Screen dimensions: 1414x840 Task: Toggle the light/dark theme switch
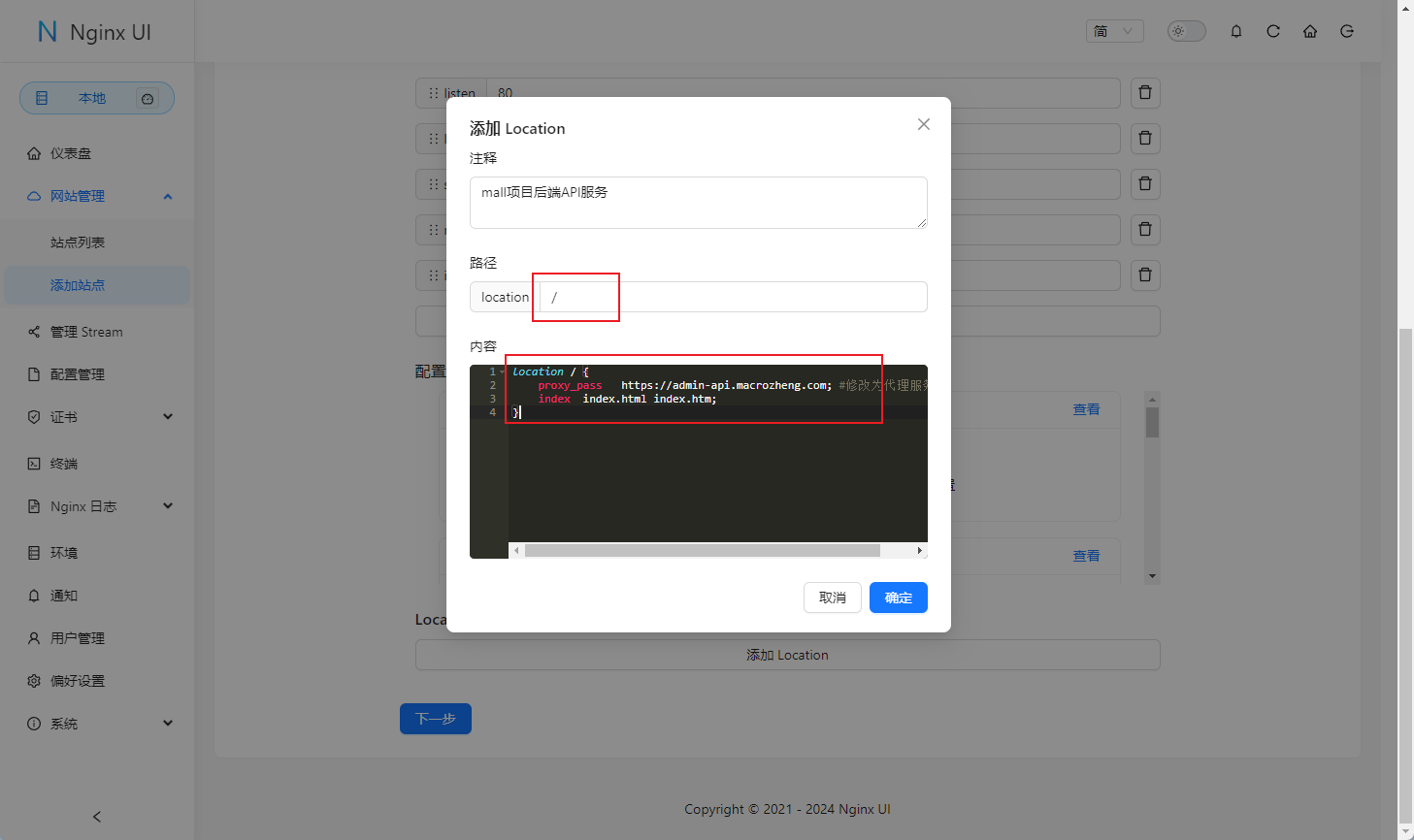coord(1186,31)
